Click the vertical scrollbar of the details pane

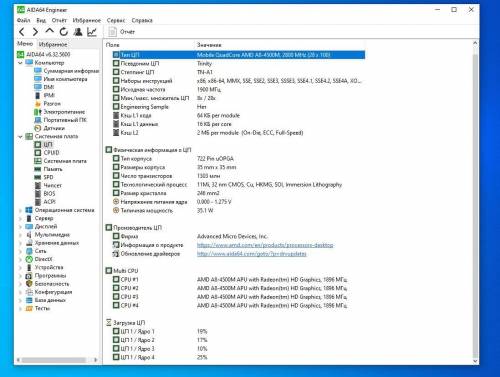click(x=475, y=202)
